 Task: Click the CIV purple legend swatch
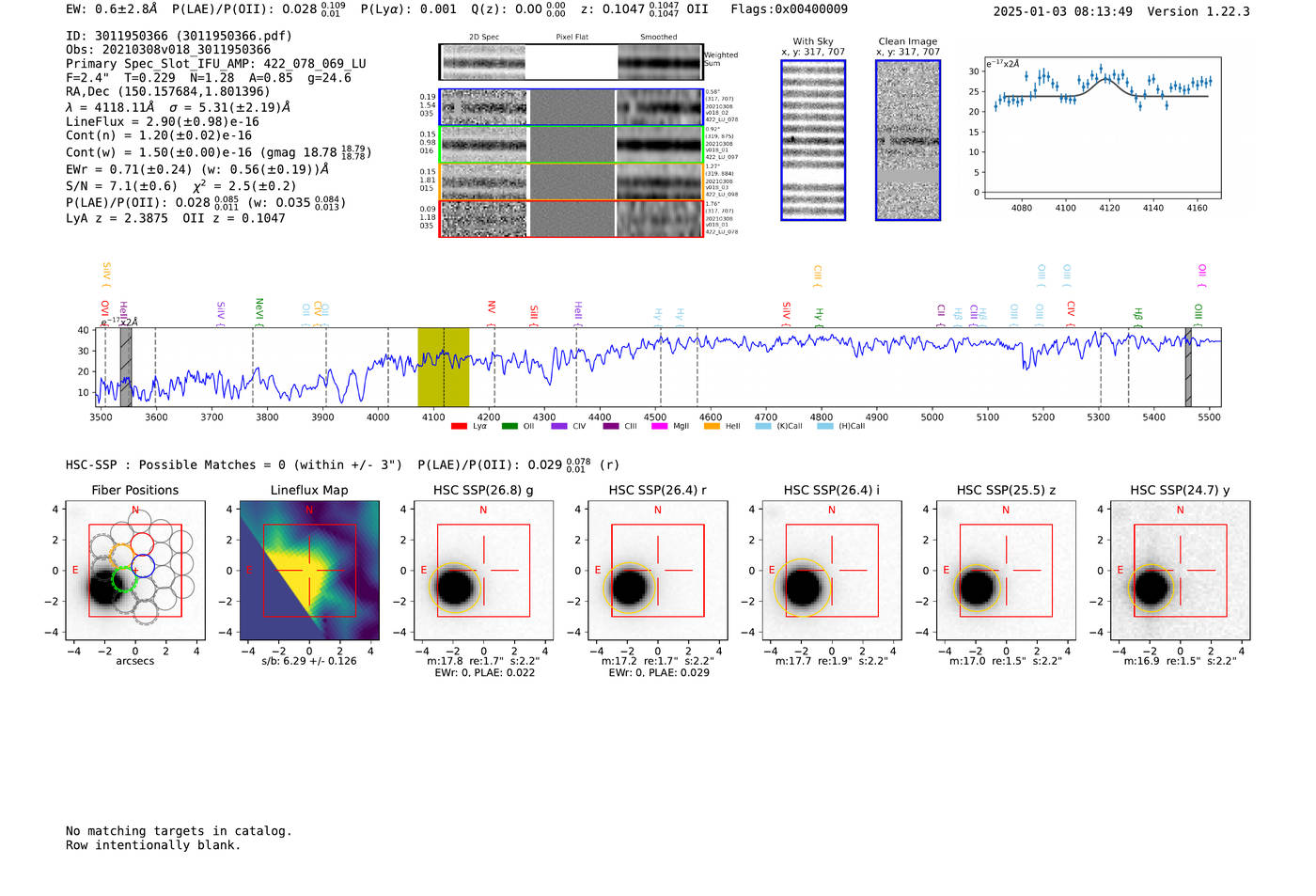(x=559, y=426)
